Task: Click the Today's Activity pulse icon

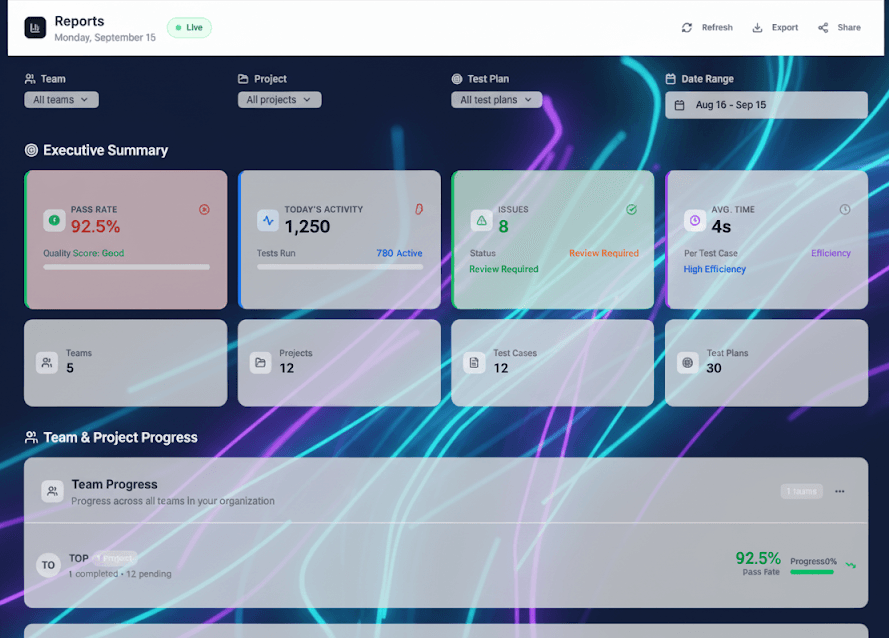Action: pyautogui.click(x=267, y=219)
